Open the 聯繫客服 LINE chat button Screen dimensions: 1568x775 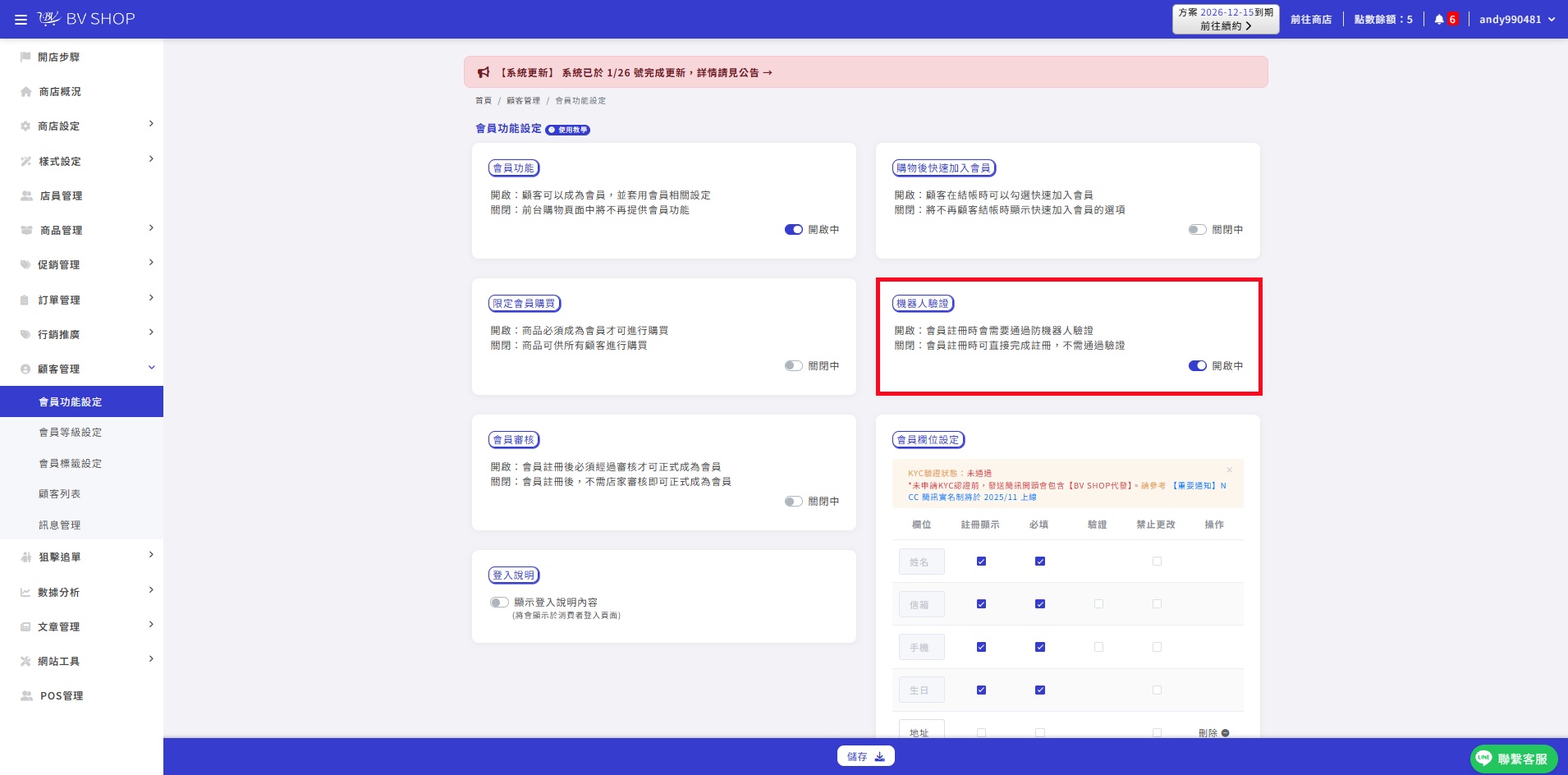[x=1513, y=759]
